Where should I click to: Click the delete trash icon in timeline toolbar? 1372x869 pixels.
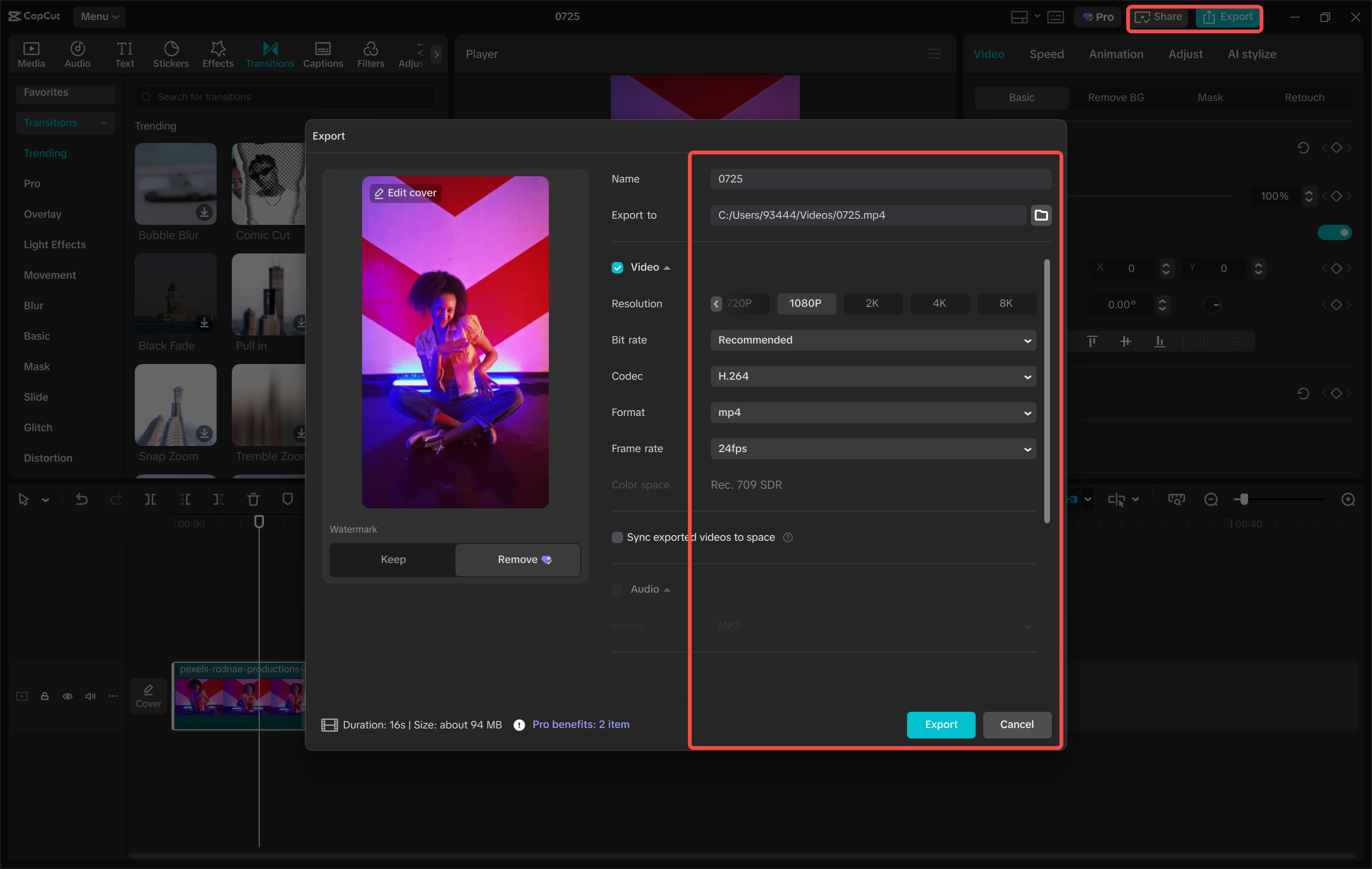[253, 499]
